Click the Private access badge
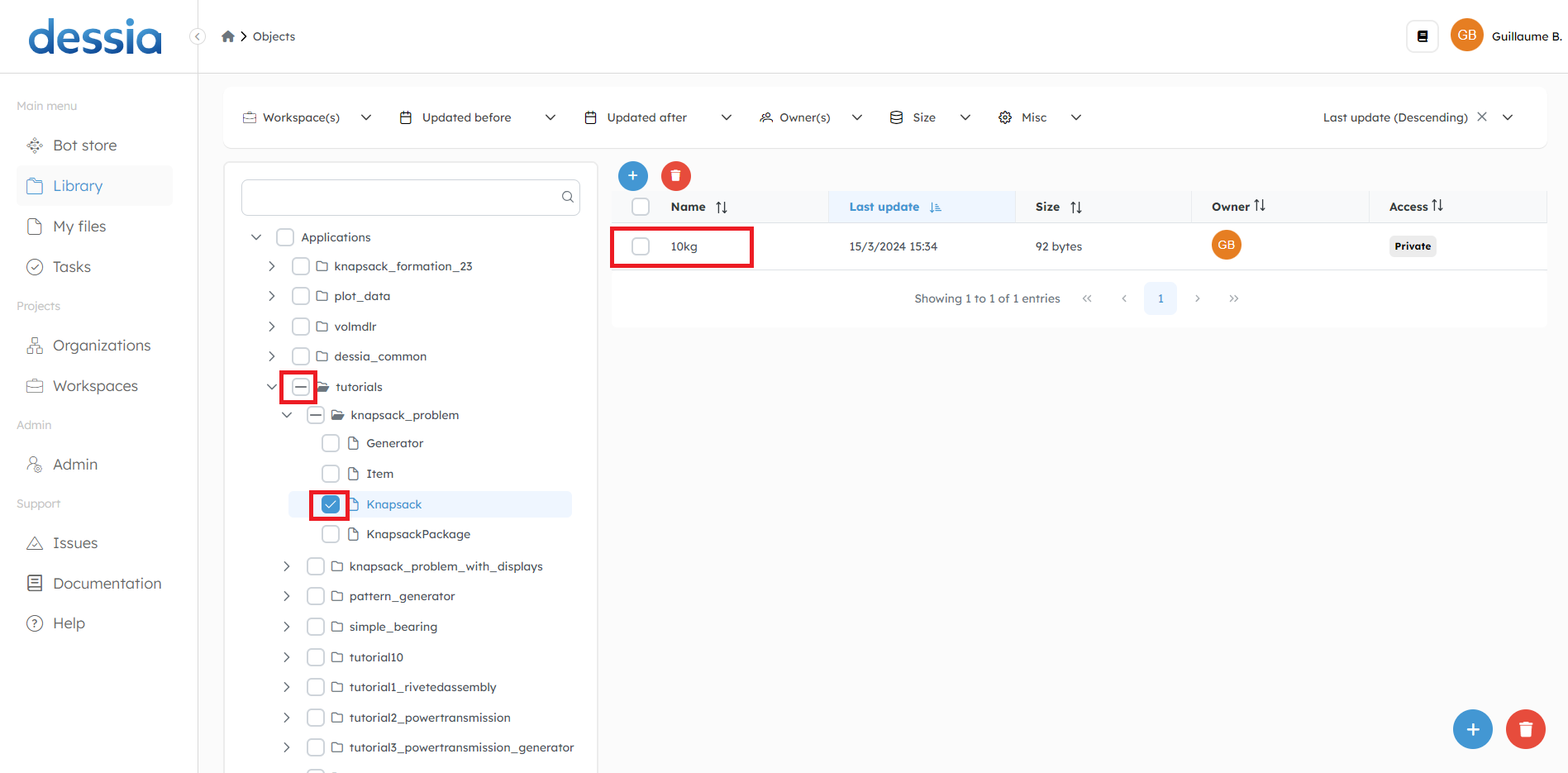The image size is (1568, 773). pos(1413,246)
